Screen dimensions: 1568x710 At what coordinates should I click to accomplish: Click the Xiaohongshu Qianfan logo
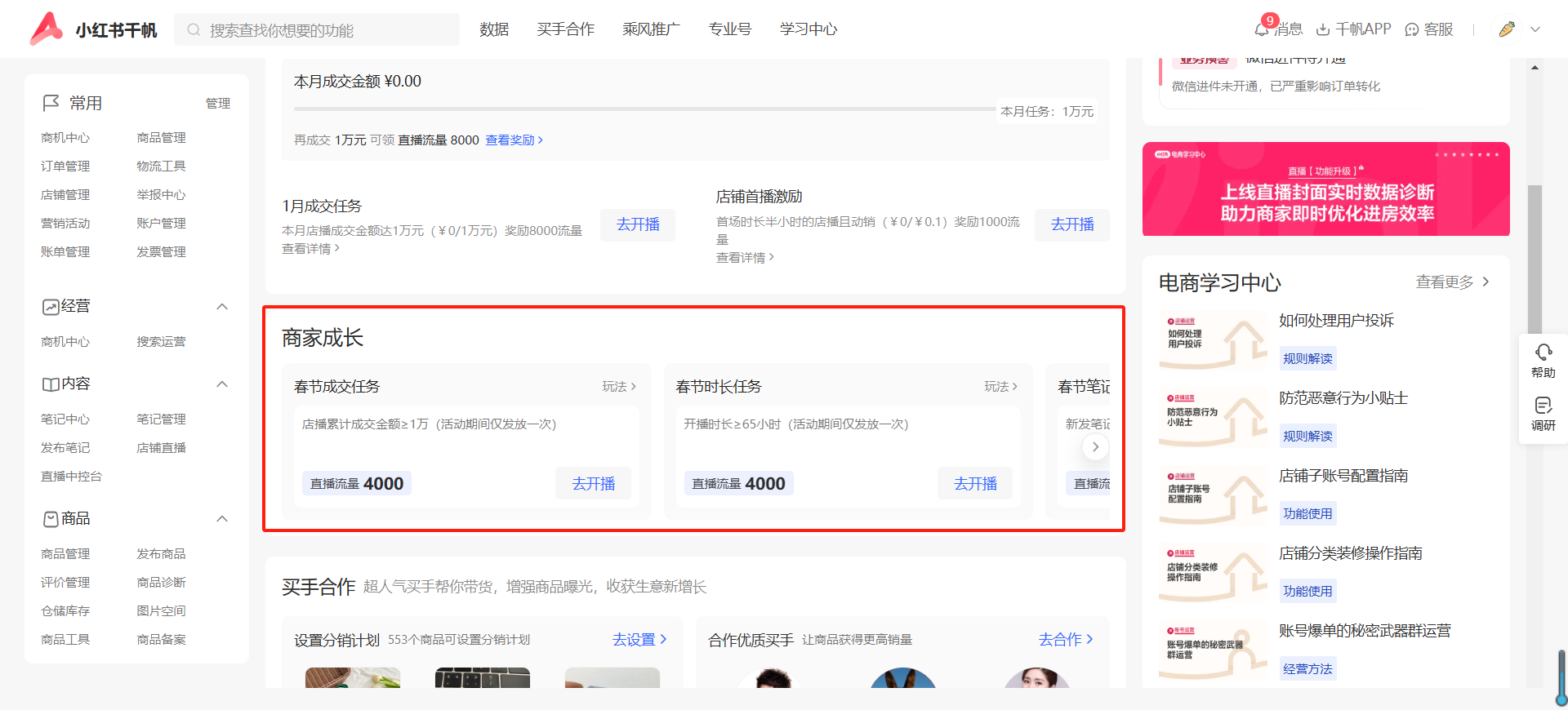92,29
